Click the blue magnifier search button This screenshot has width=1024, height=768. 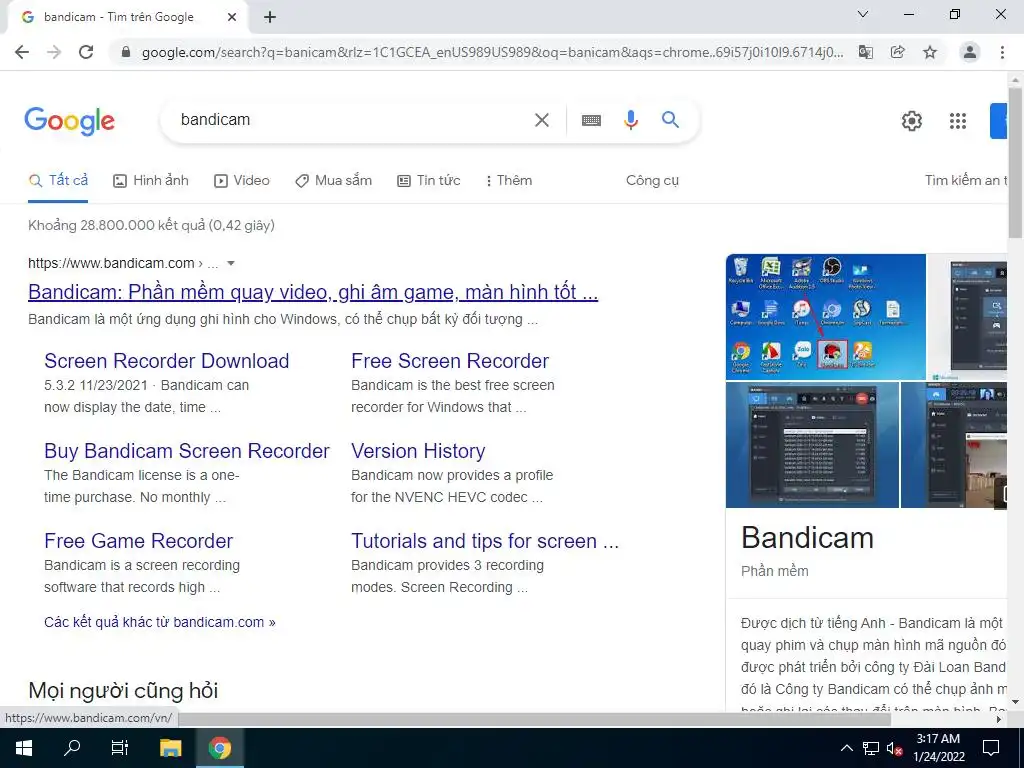pyautogui.click(x=670, y=120)
